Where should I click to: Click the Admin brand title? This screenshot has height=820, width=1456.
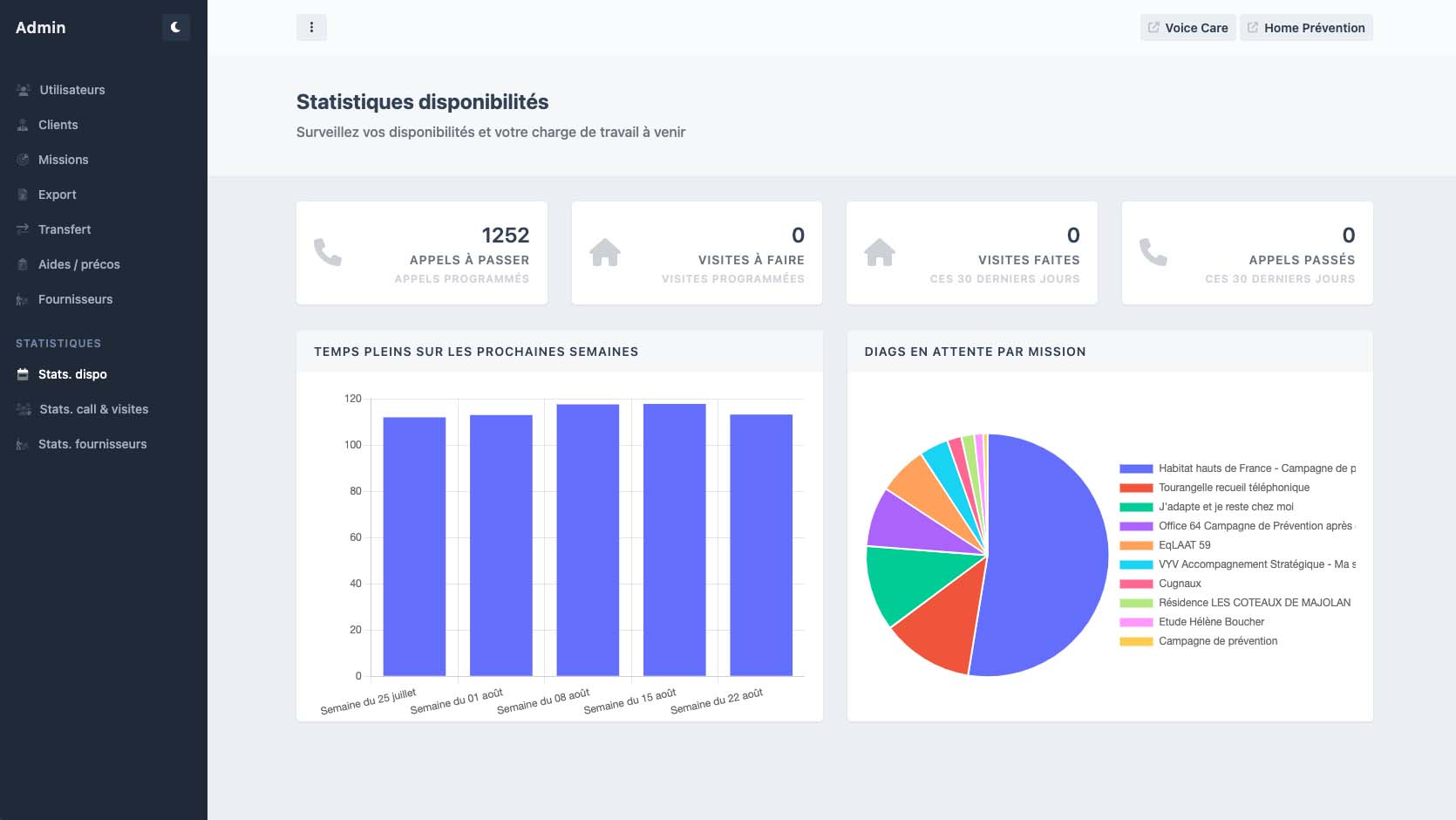[x=41, y=27]
